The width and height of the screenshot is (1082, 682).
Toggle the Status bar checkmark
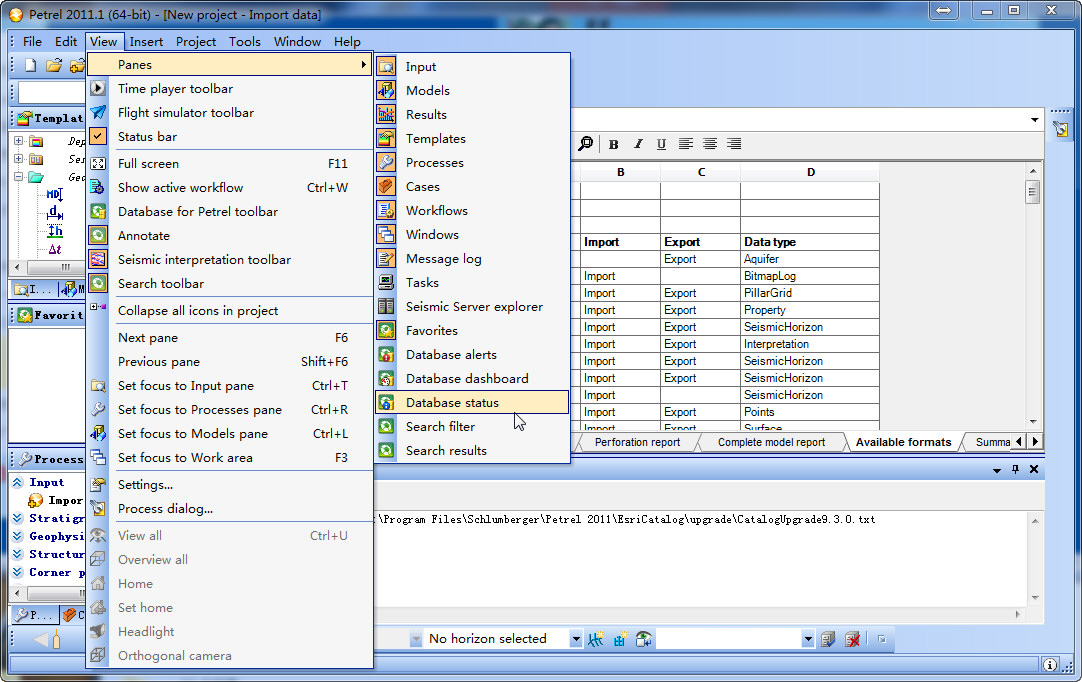98,137
